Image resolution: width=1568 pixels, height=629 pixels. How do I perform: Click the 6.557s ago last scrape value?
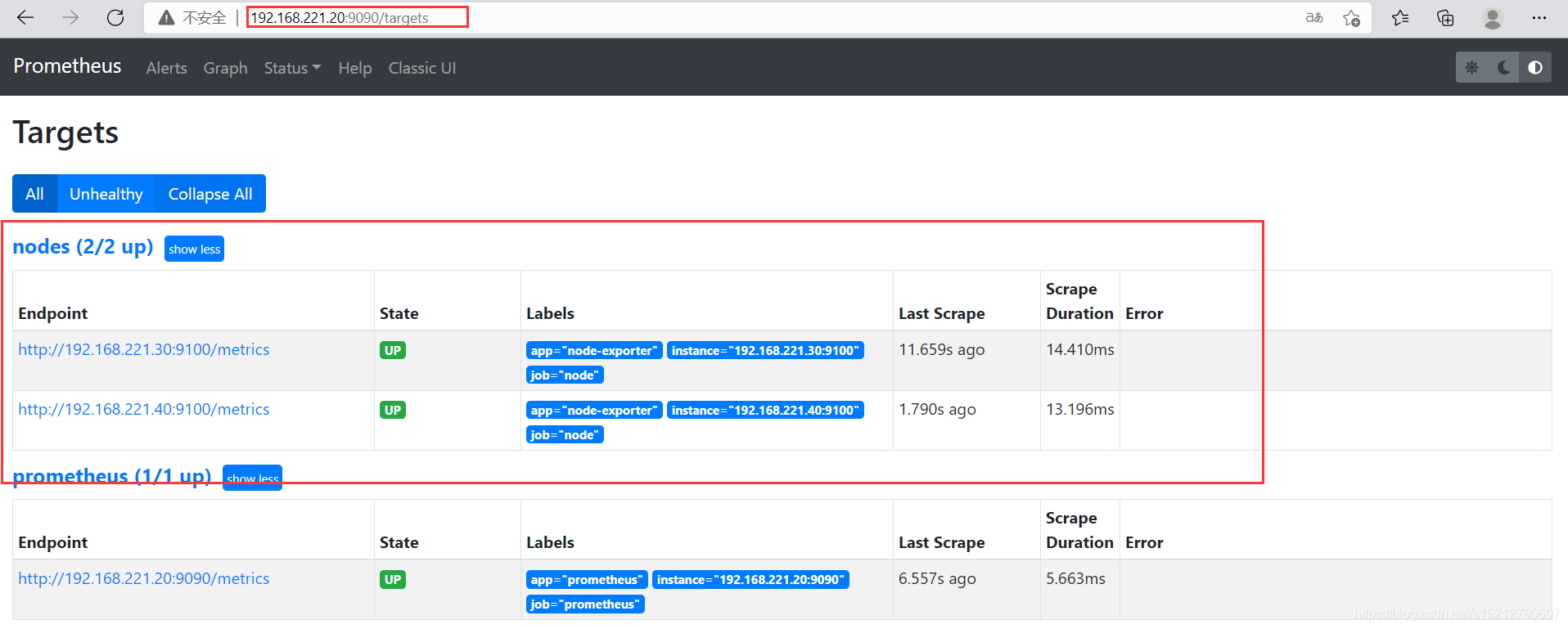coord(937,578)
